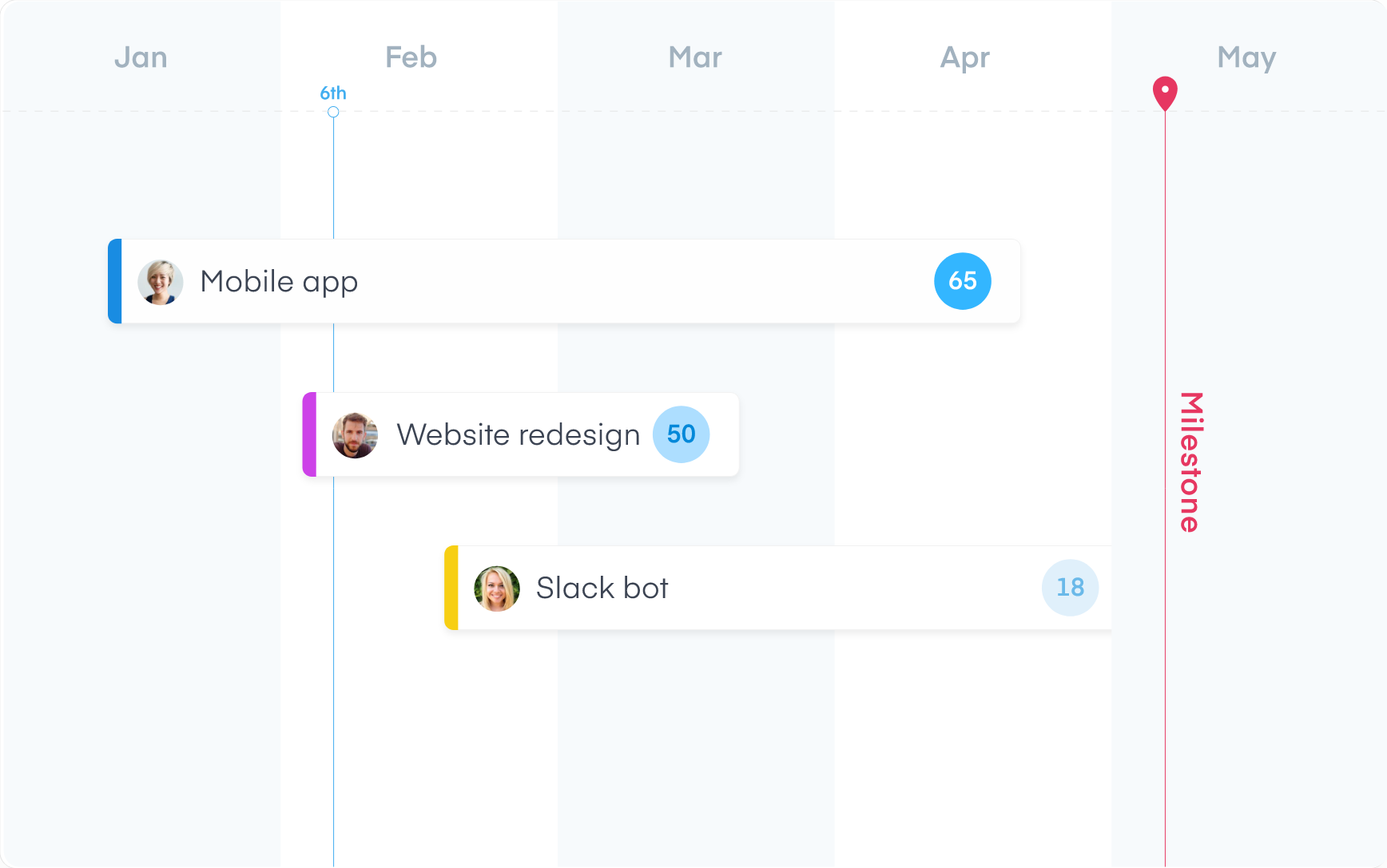
Task: Click the 6th date label
Action: click(x=333, y=93)
